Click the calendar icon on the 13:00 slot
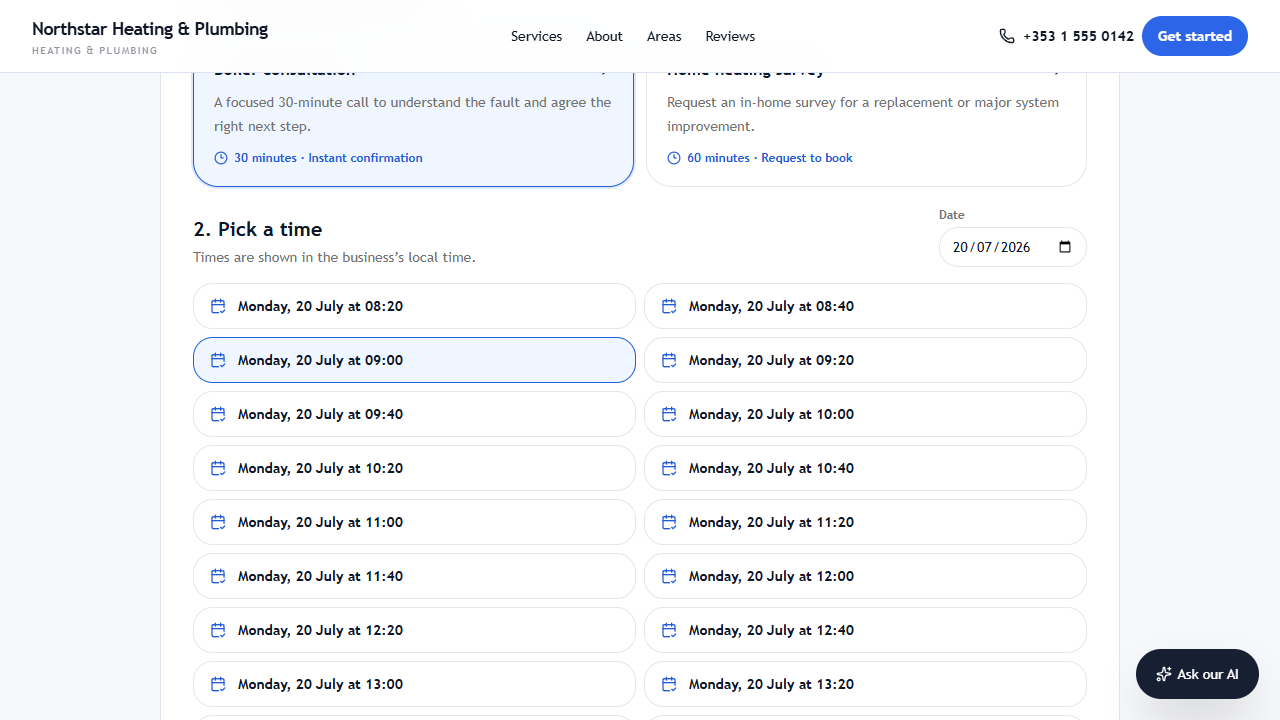1280x720 pixels. pyautogui.click(x=218, y=684)
